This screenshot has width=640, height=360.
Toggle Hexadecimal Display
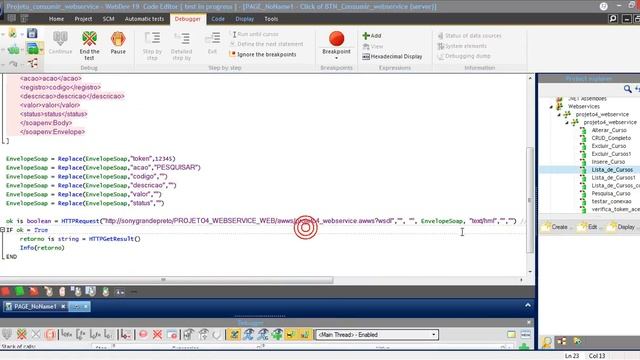[x=392, y=57]
